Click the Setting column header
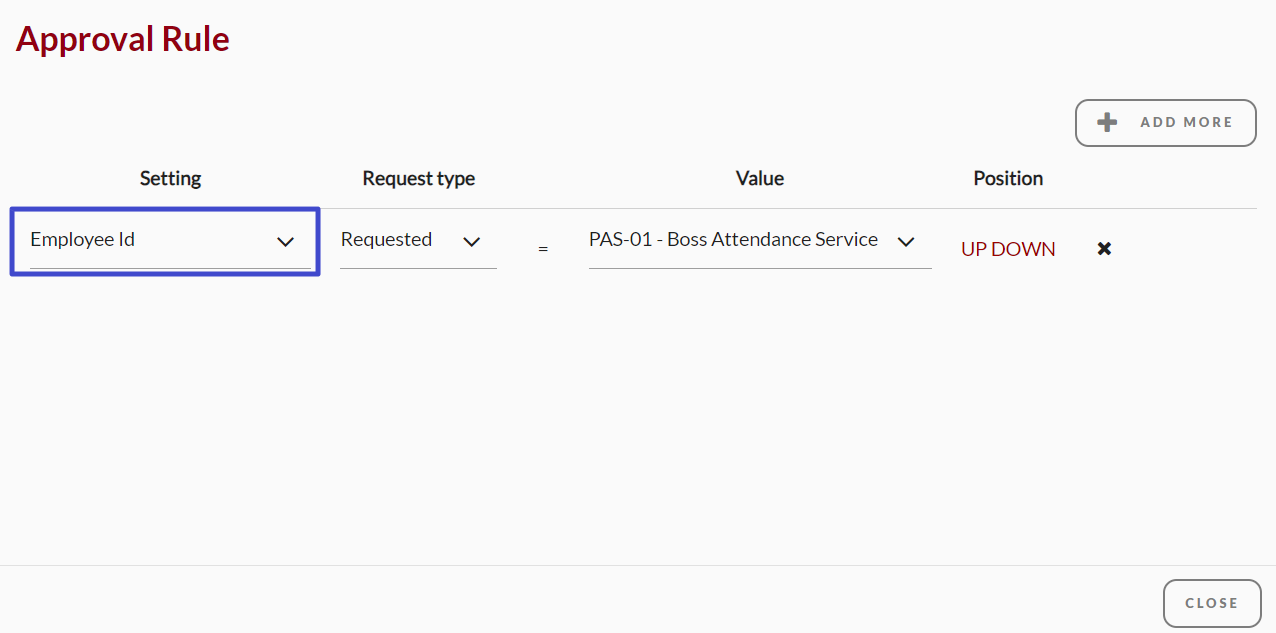This screenshot has height=633, width=1276. click(170, 178)
